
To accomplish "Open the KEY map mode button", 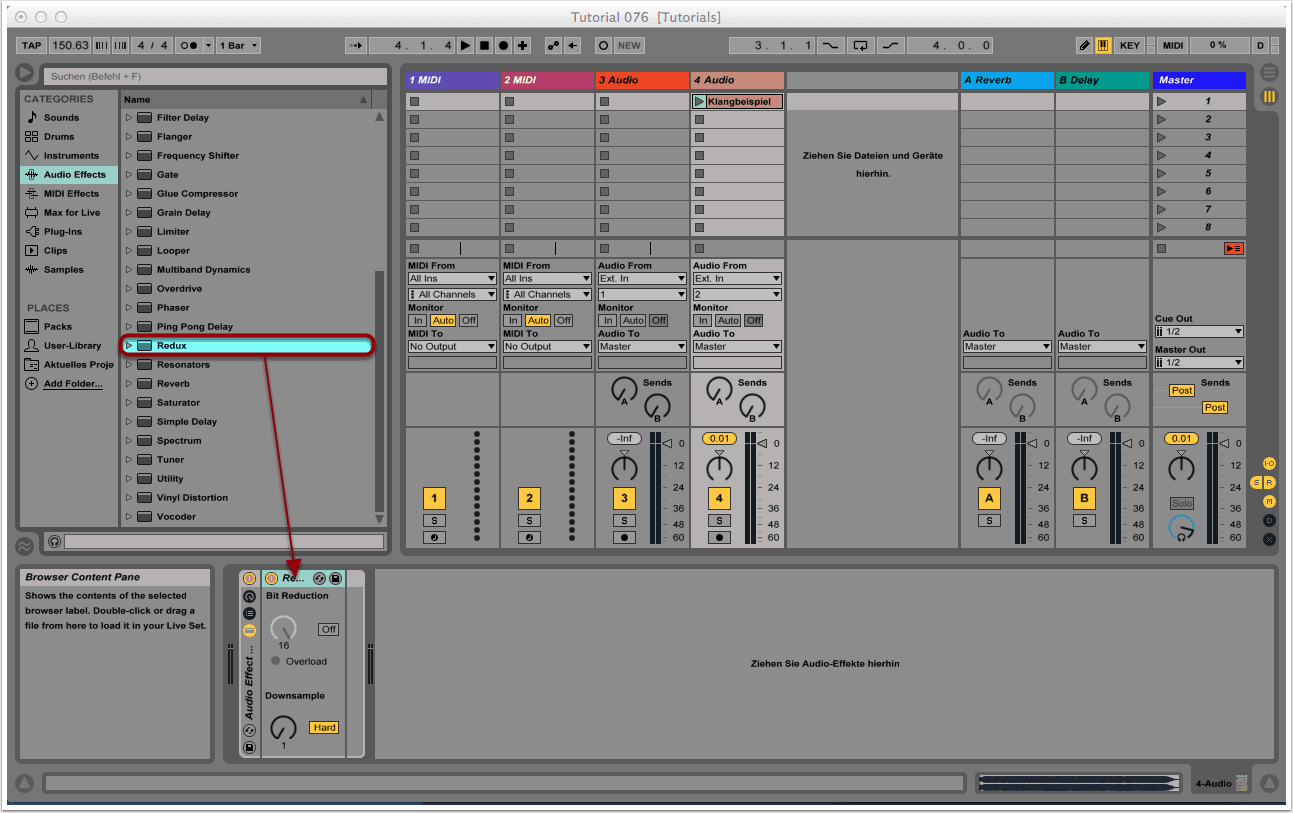I will coord(1129,46).
